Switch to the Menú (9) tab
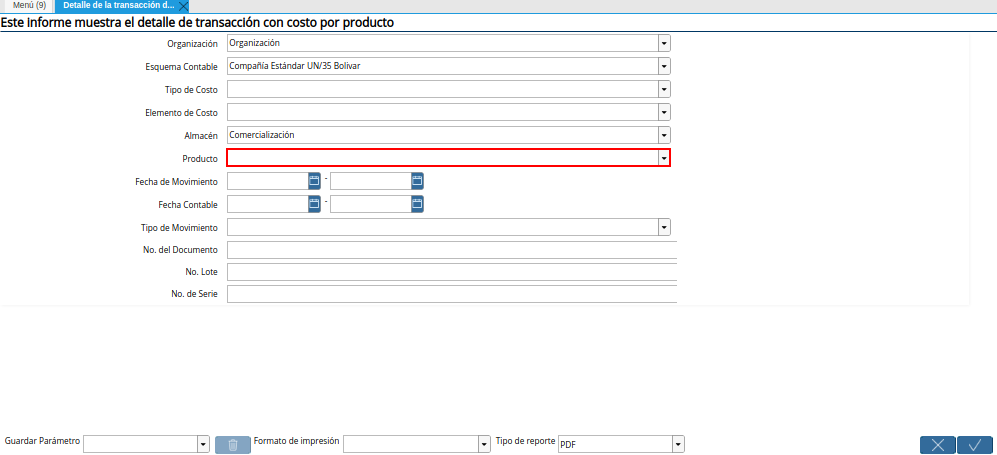Screen dimensions: 997x455 (29, 6)
